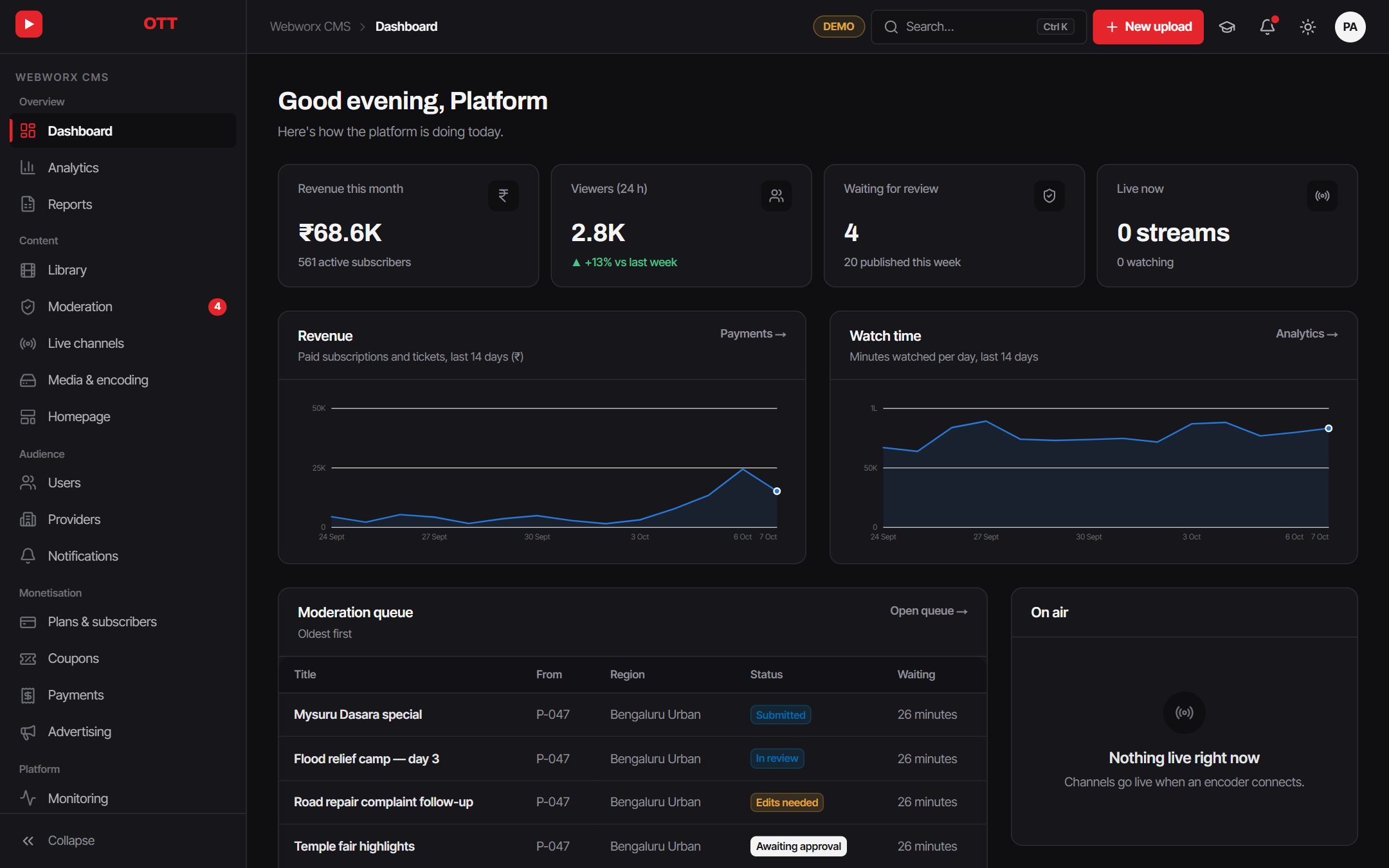
Task: Open the PA user avatar menu
Action: click(x=1350, y=27)
